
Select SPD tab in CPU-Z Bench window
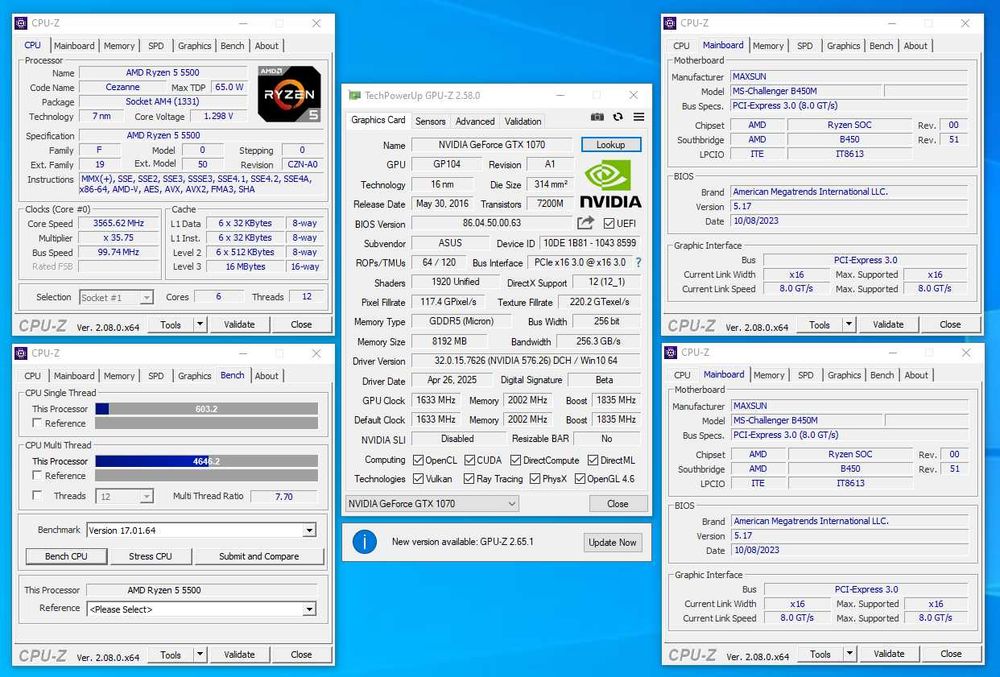156,376
